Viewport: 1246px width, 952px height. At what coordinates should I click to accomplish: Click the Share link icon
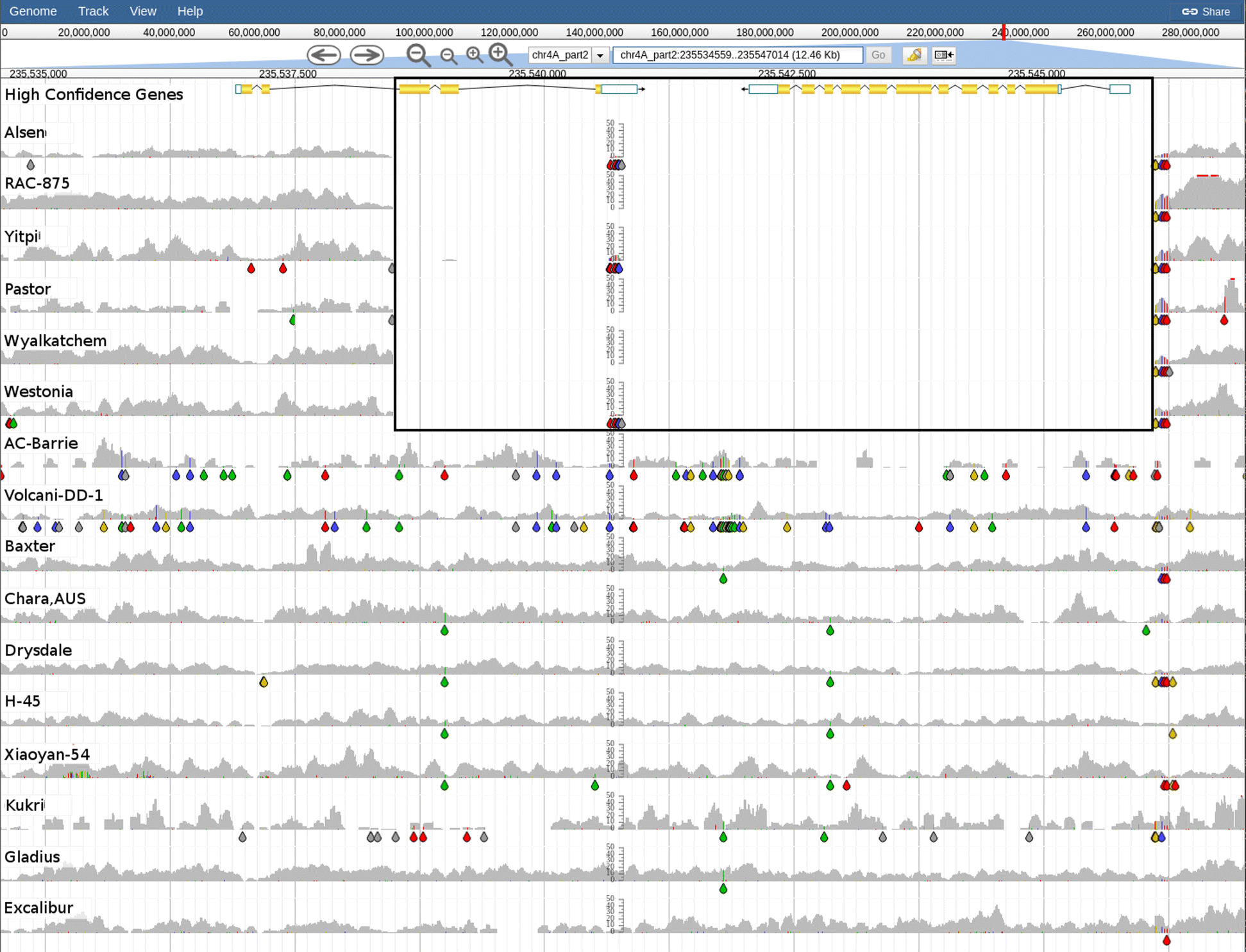[x=1206, y=12]
